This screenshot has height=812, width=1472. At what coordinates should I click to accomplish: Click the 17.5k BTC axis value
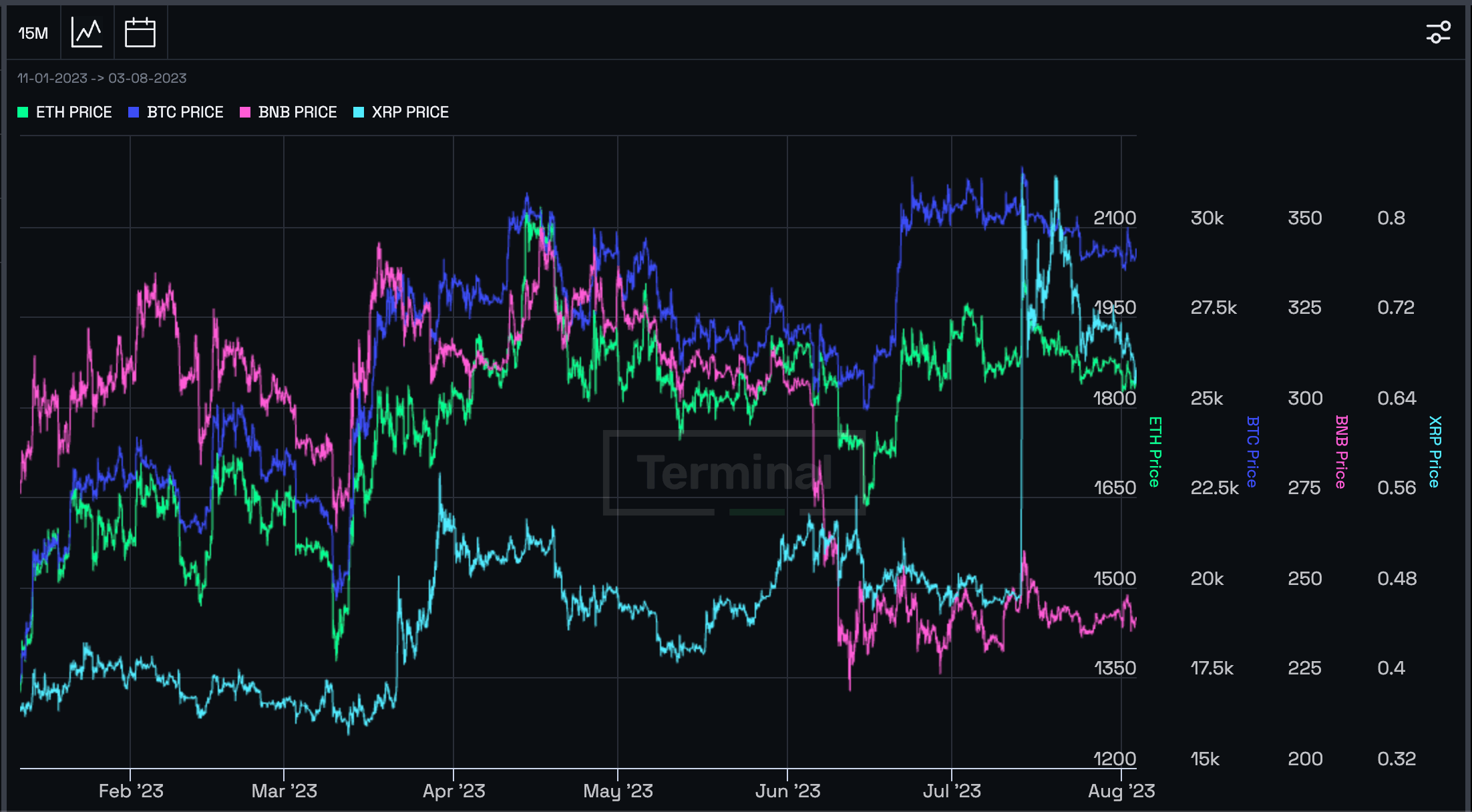[x=1212, y=668]
